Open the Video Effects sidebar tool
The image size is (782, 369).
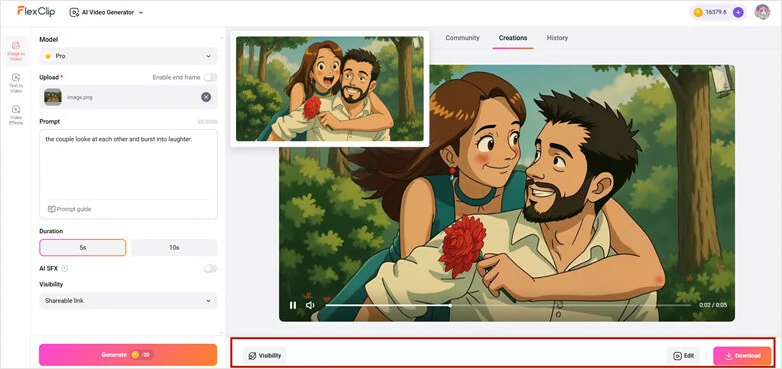coord(15,115)
